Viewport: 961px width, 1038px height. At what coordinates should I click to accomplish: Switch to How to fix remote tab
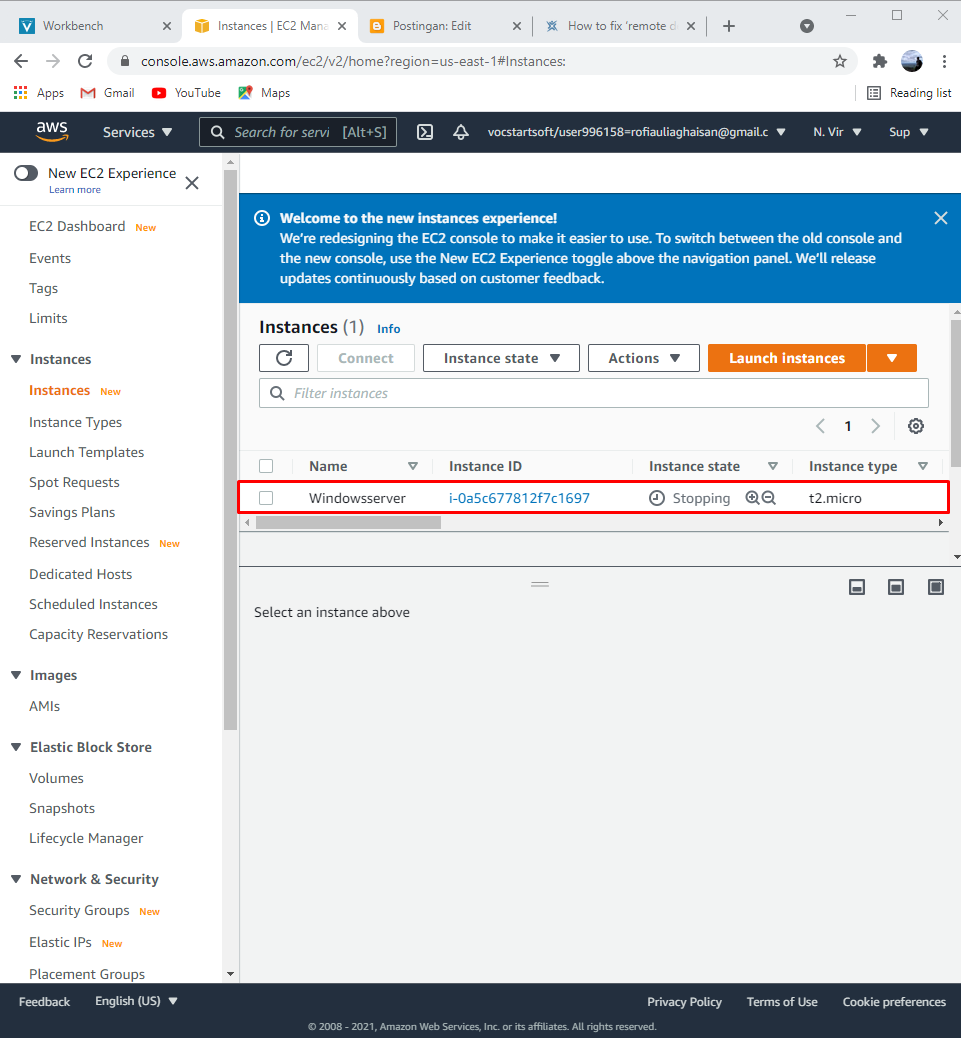[x=620, y=26]
